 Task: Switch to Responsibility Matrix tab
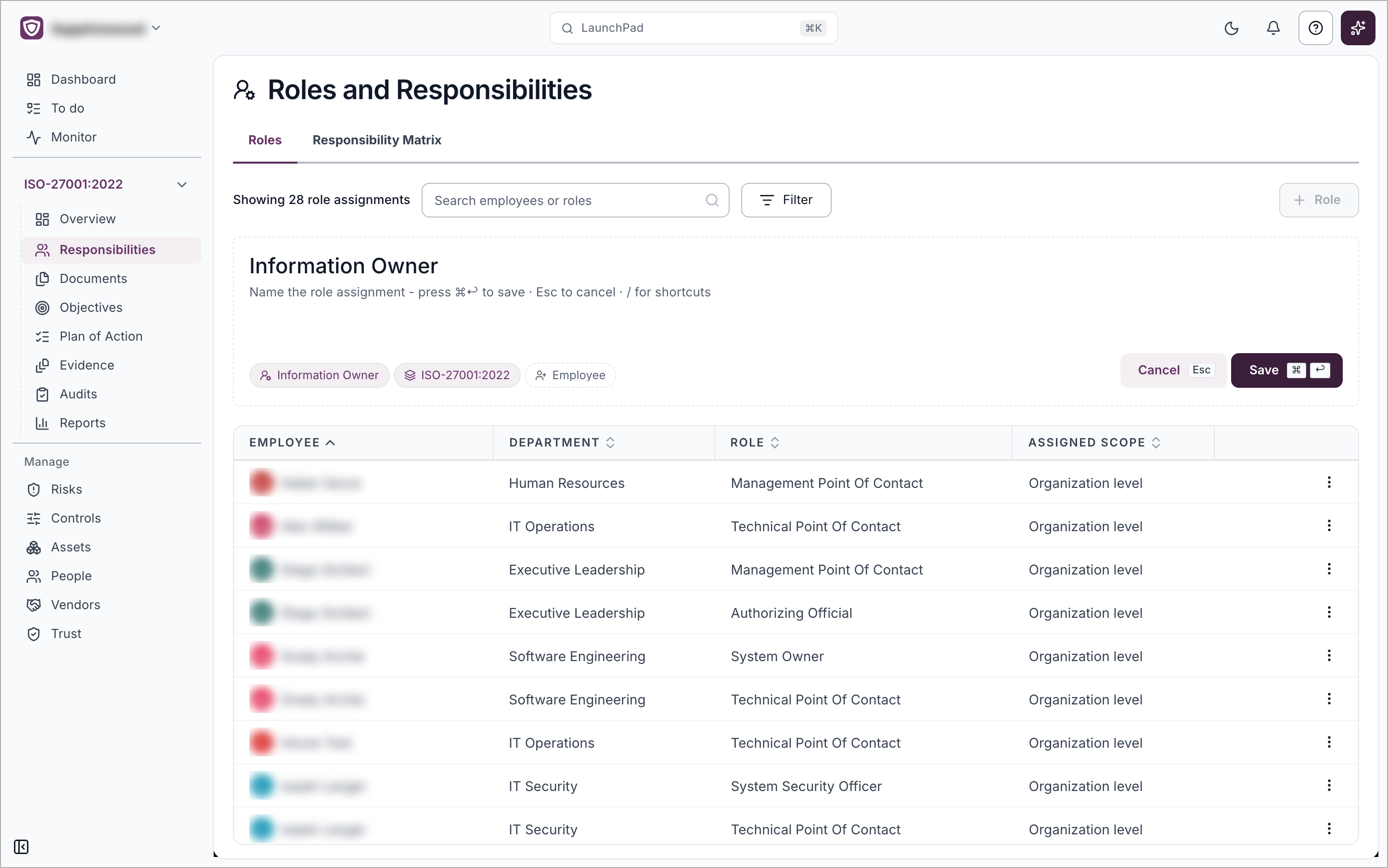point(377,140)
